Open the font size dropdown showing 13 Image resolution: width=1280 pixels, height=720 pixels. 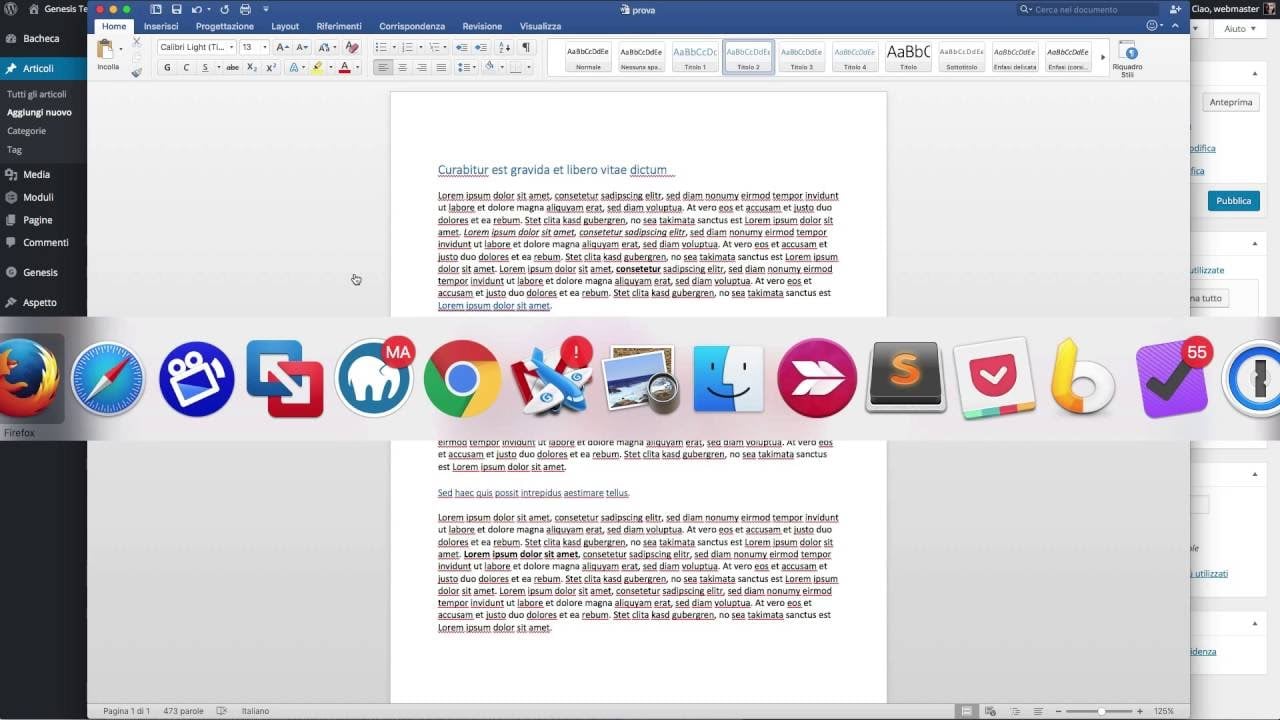pos(254,47)
